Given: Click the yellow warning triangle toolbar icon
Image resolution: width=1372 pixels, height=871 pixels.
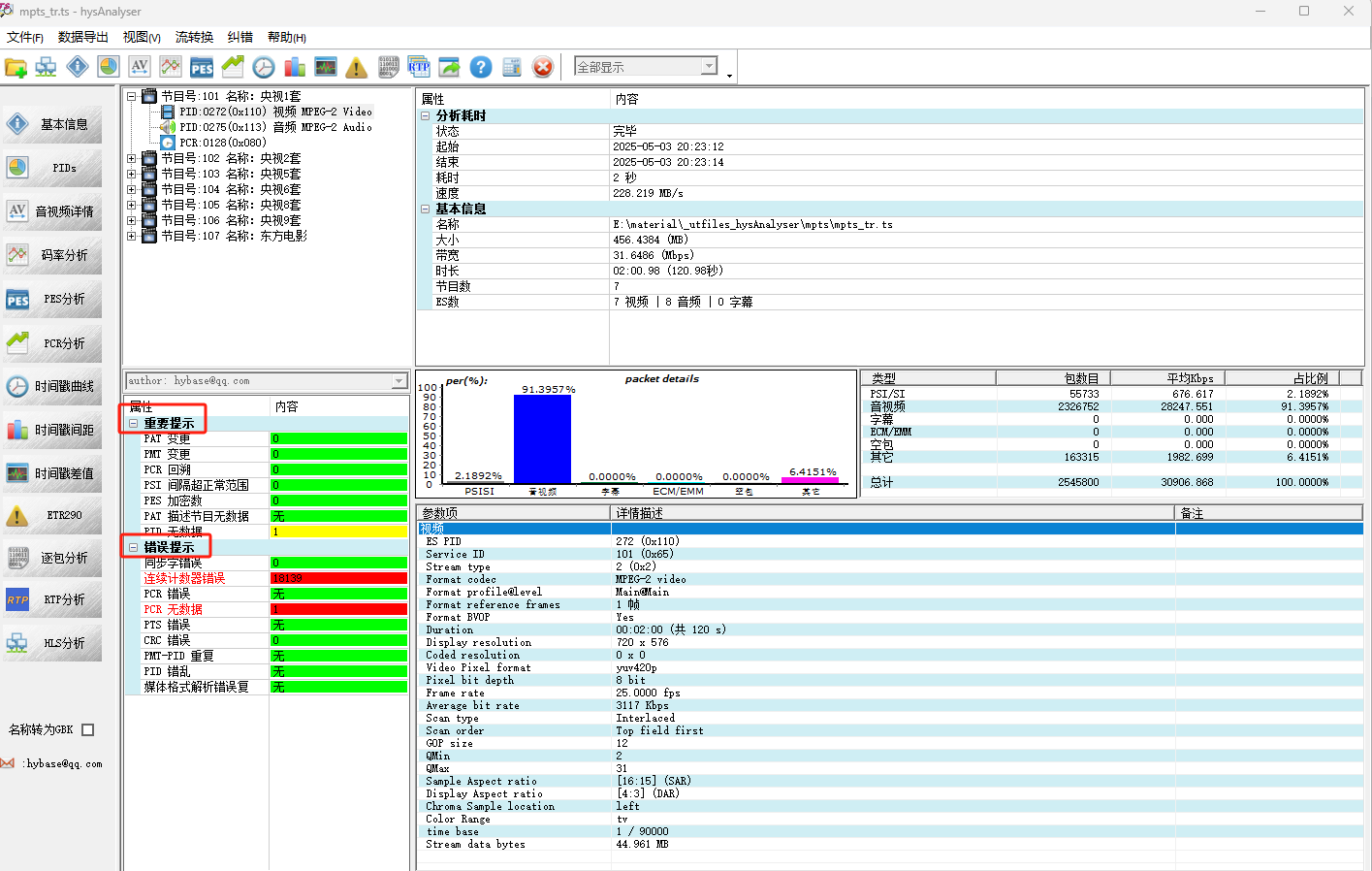Looking at the screenshot, I should [x=357, y=67].
